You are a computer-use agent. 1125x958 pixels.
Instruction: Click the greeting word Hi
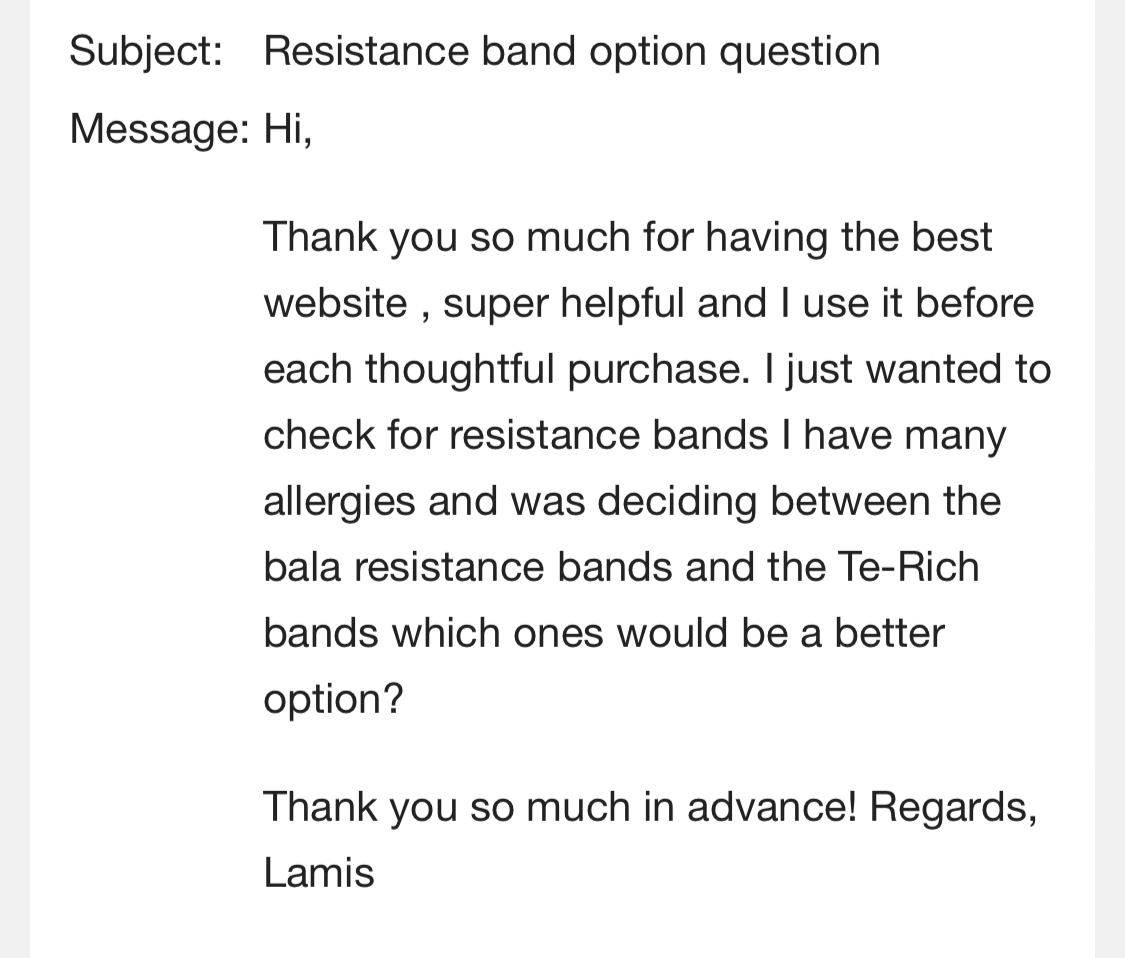(x=288, y=129)
